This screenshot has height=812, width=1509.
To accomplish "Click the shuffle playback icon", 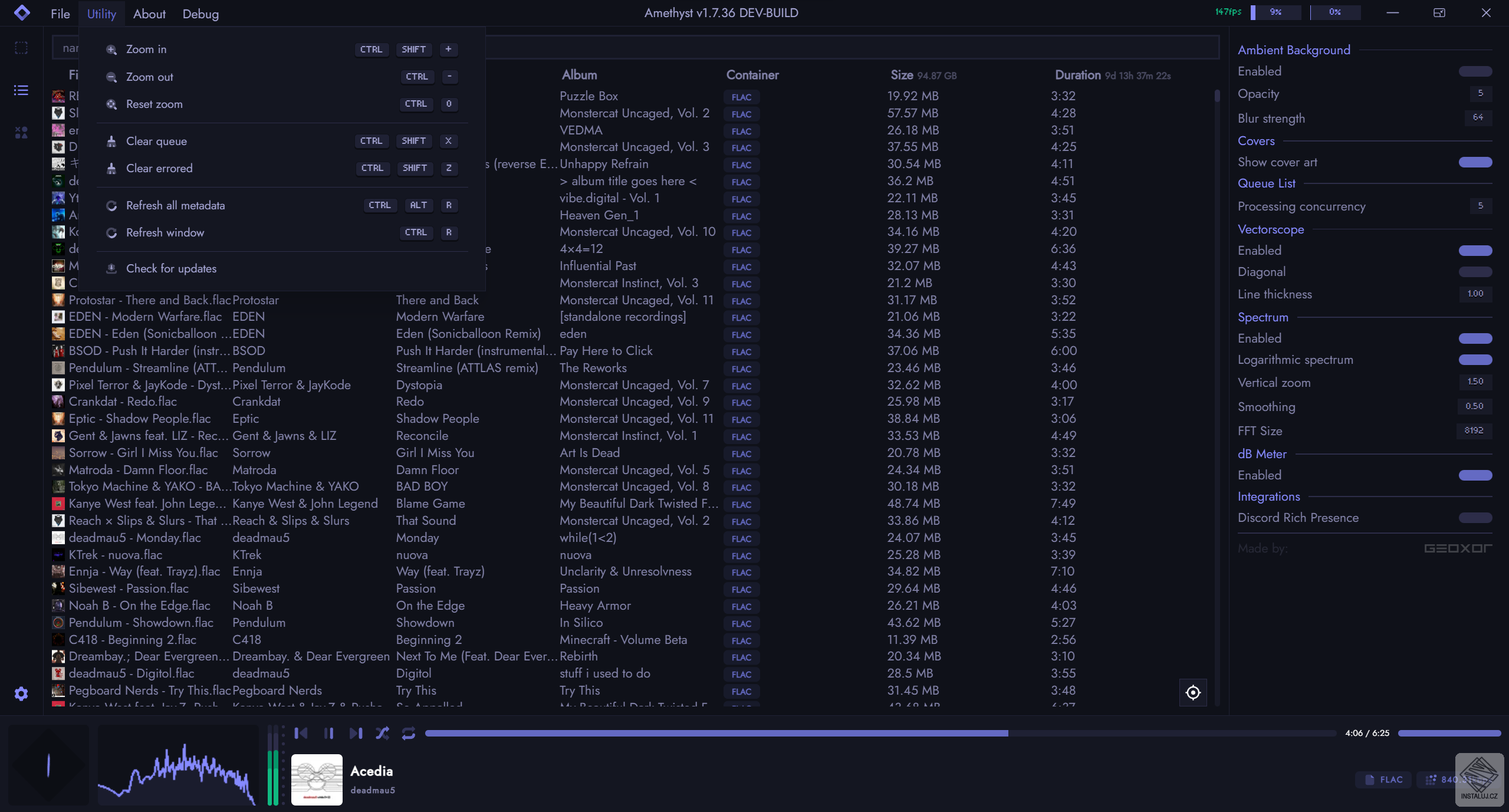I will [382, 733].
